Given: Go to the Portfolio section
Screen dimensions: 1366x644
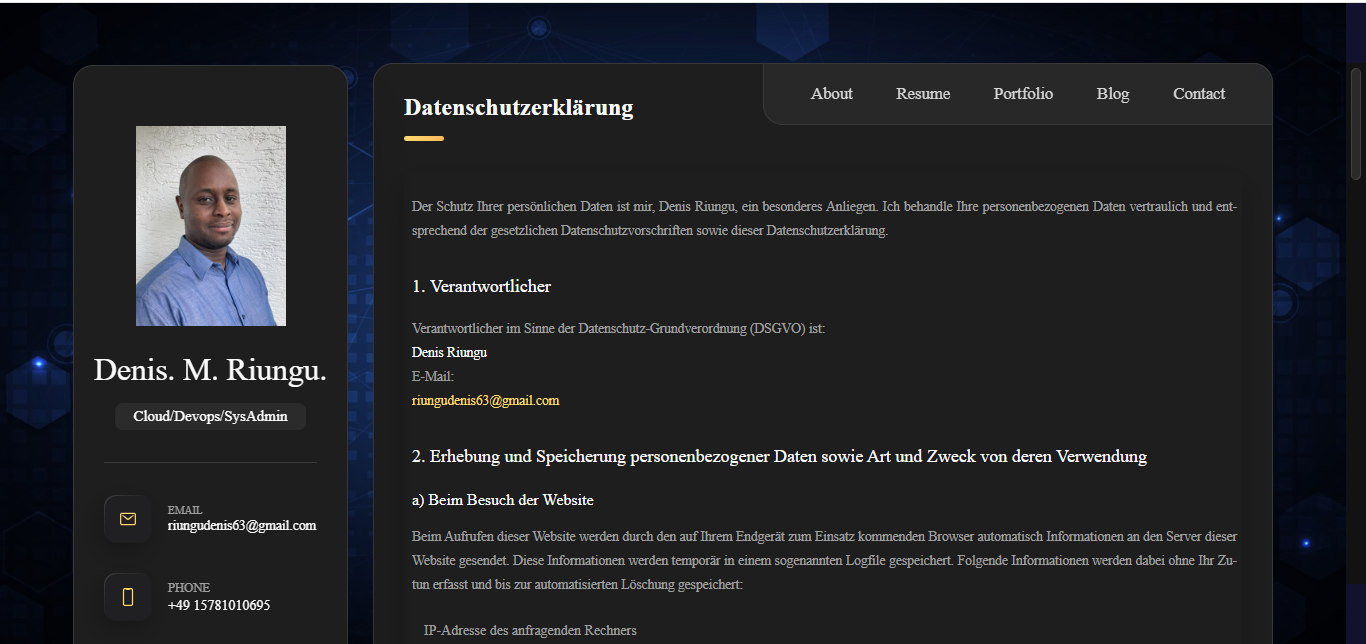Looking at the screenshot, I should point(1023,94).
